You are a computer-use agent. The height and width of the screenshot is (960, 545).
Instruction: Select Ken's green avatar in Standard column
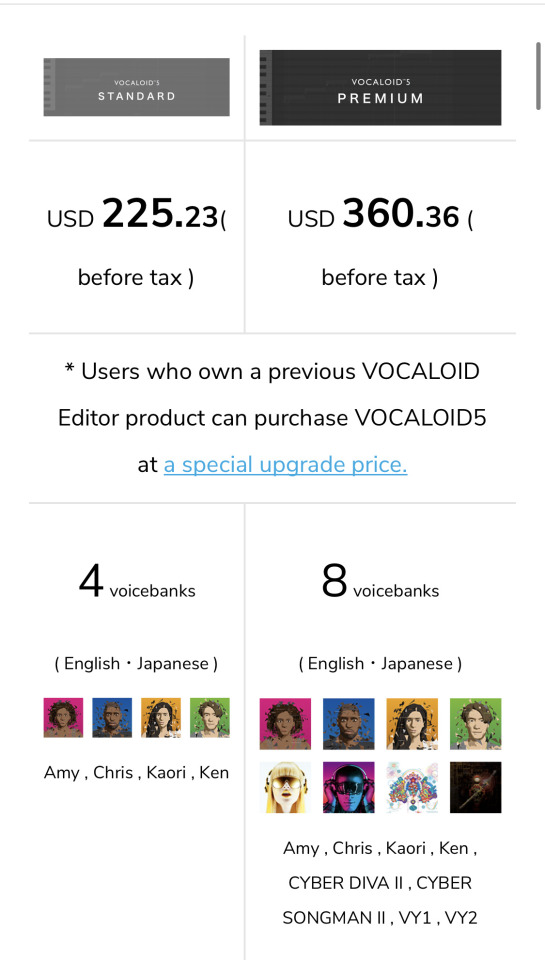coord(210,718)
